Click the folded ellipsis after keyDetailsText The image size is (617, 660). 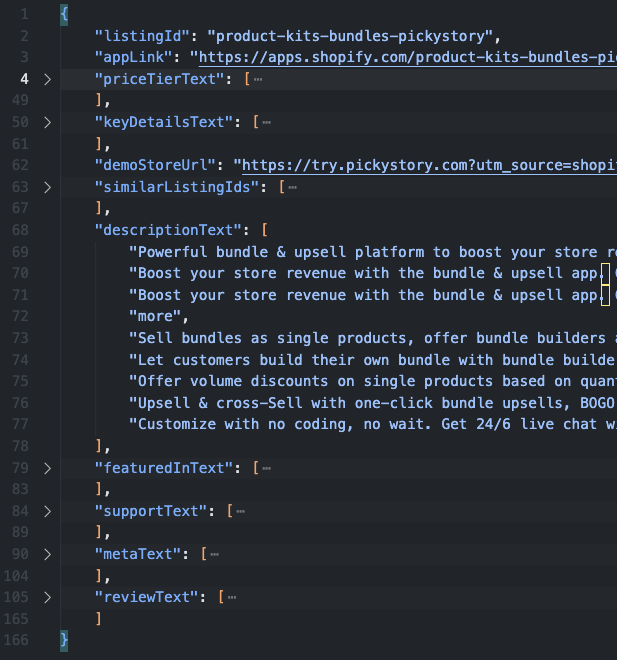click(x=267, y=122)
